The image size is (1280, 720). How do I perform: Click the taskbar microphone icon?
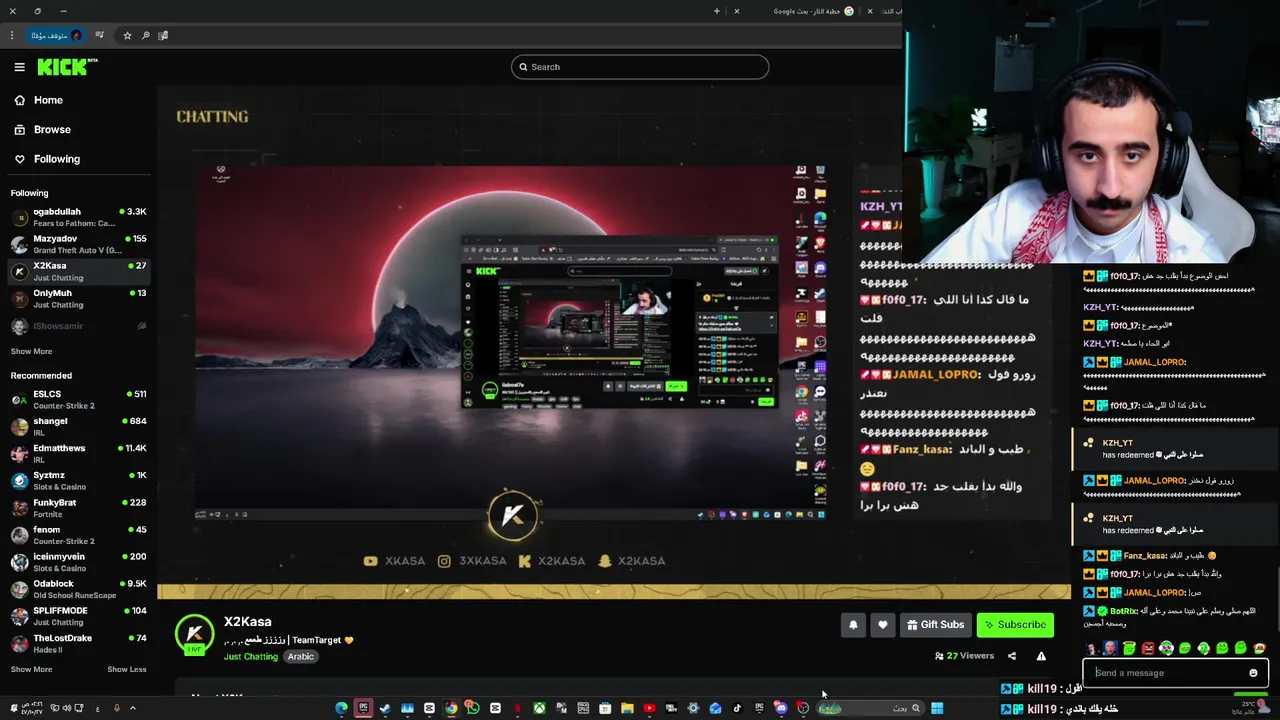pyautogui.click(x=117, y=708)
